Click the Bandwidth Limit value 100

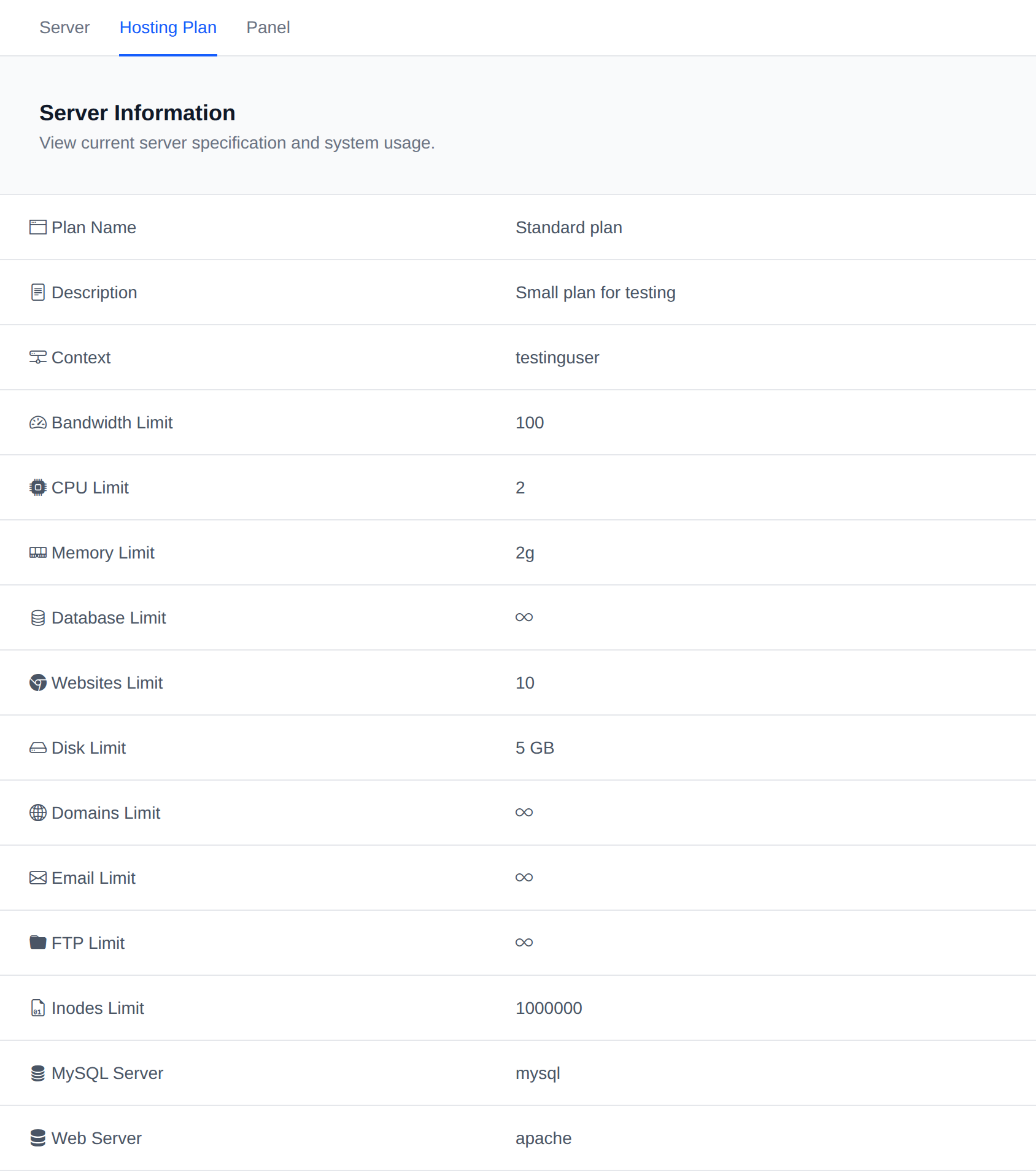[x=530, y=423]
